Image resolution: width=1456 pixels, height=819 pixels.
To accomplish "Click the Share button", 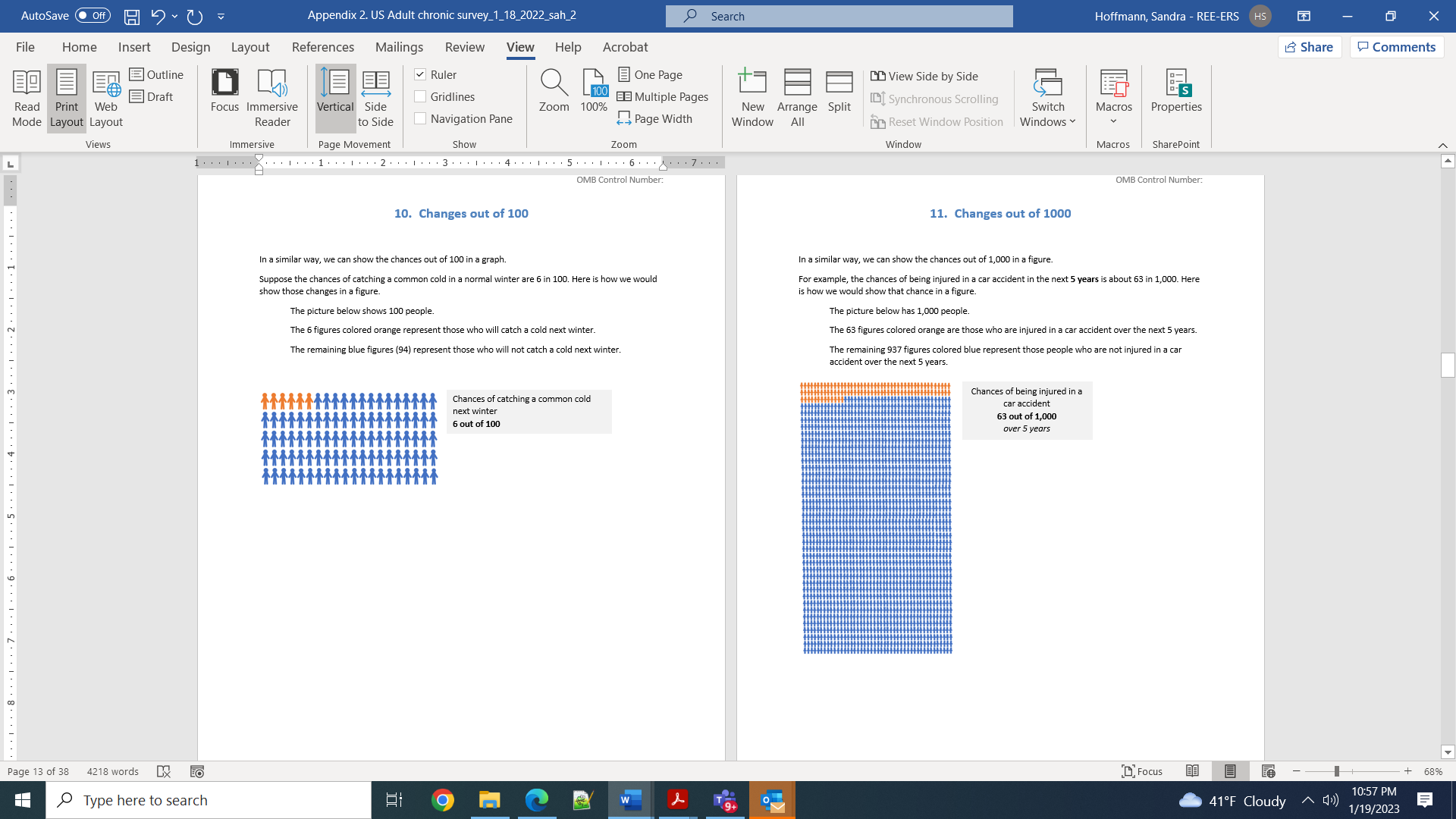I will pyautogui.click(x=1309, y=47).
